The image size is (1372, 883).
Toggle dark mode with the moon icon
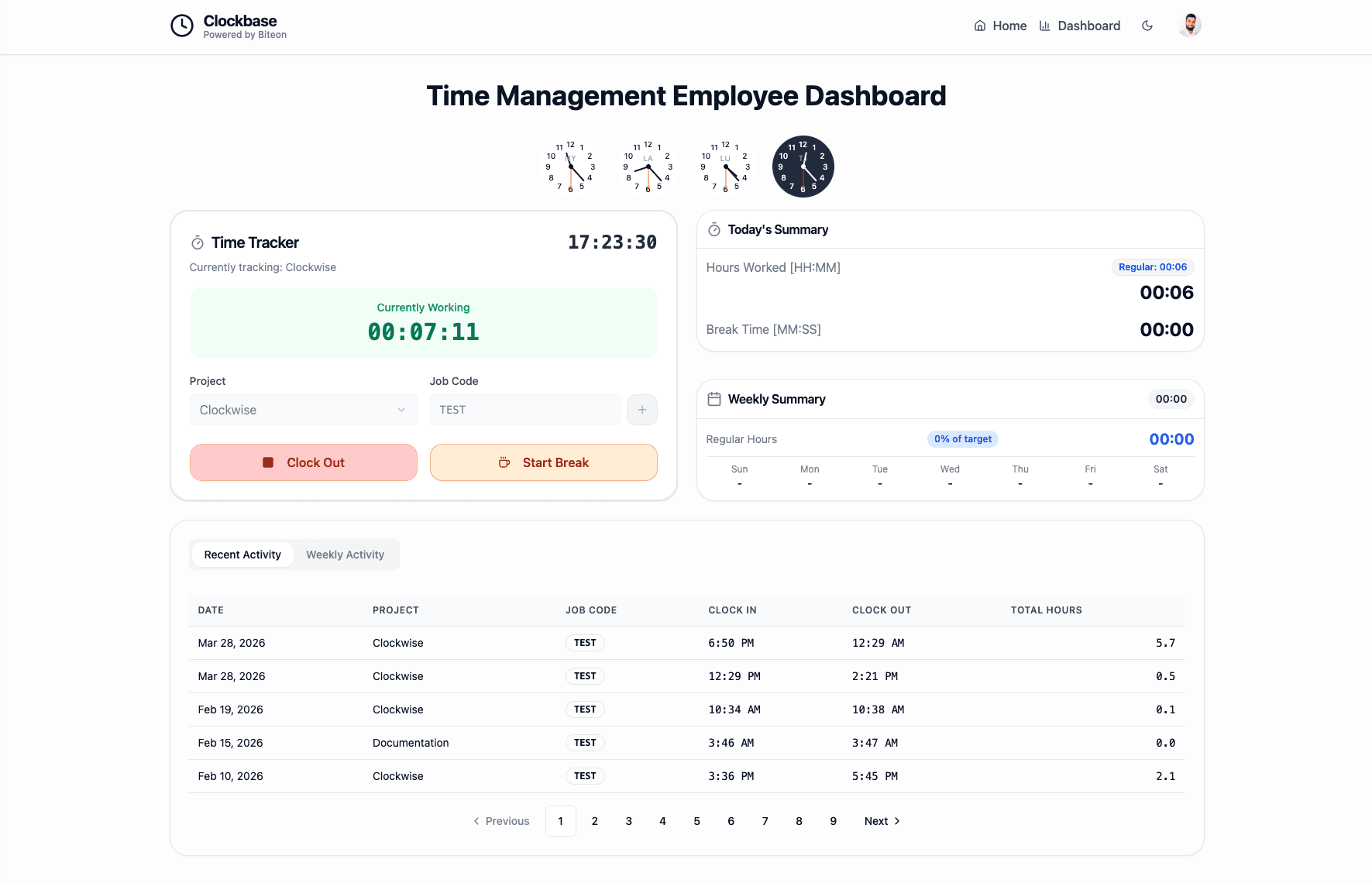(x=1147, y=26)
